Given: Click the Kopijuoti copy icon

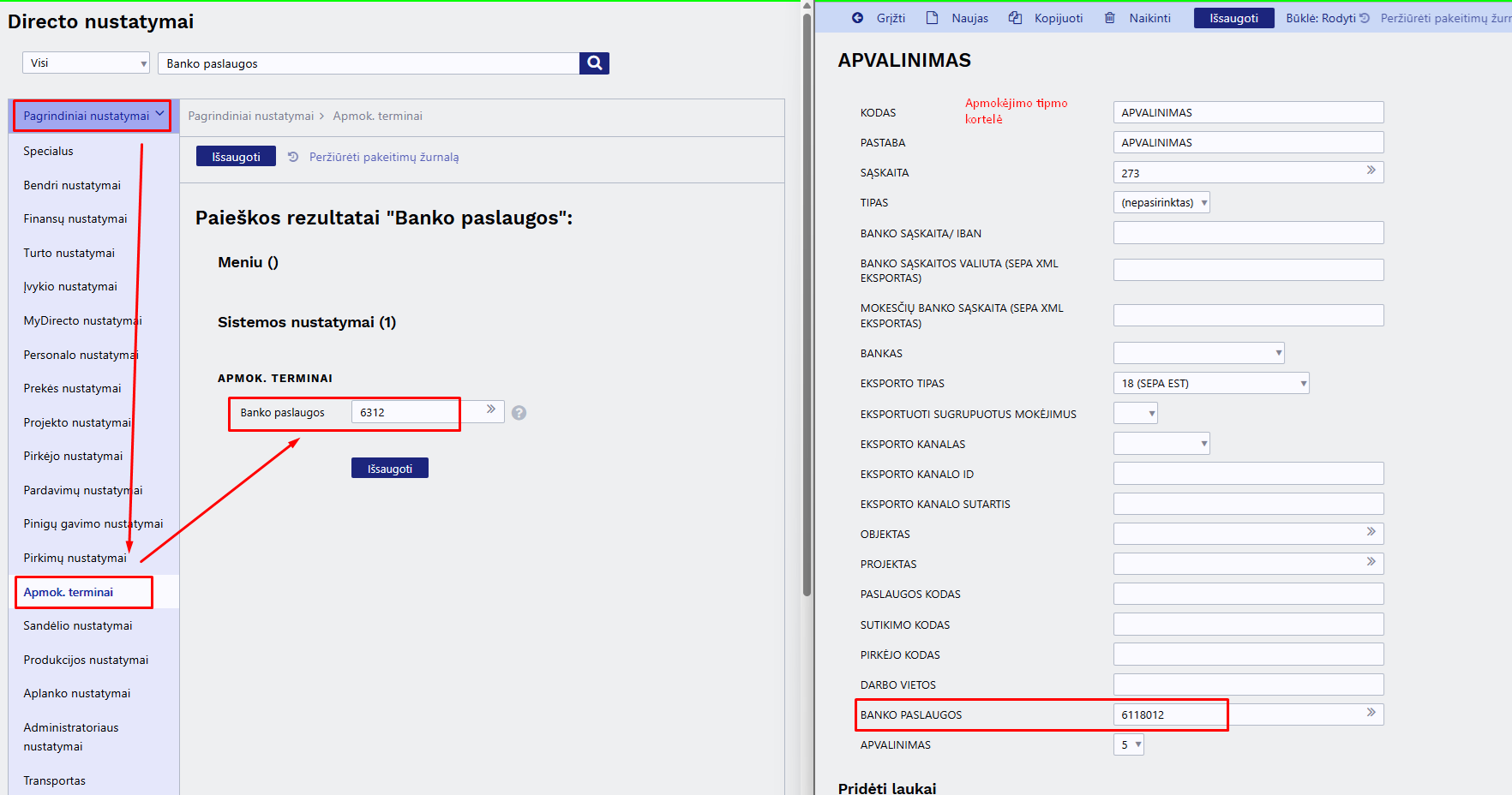Looking at the screenshot, I should tap(1015, 18).
